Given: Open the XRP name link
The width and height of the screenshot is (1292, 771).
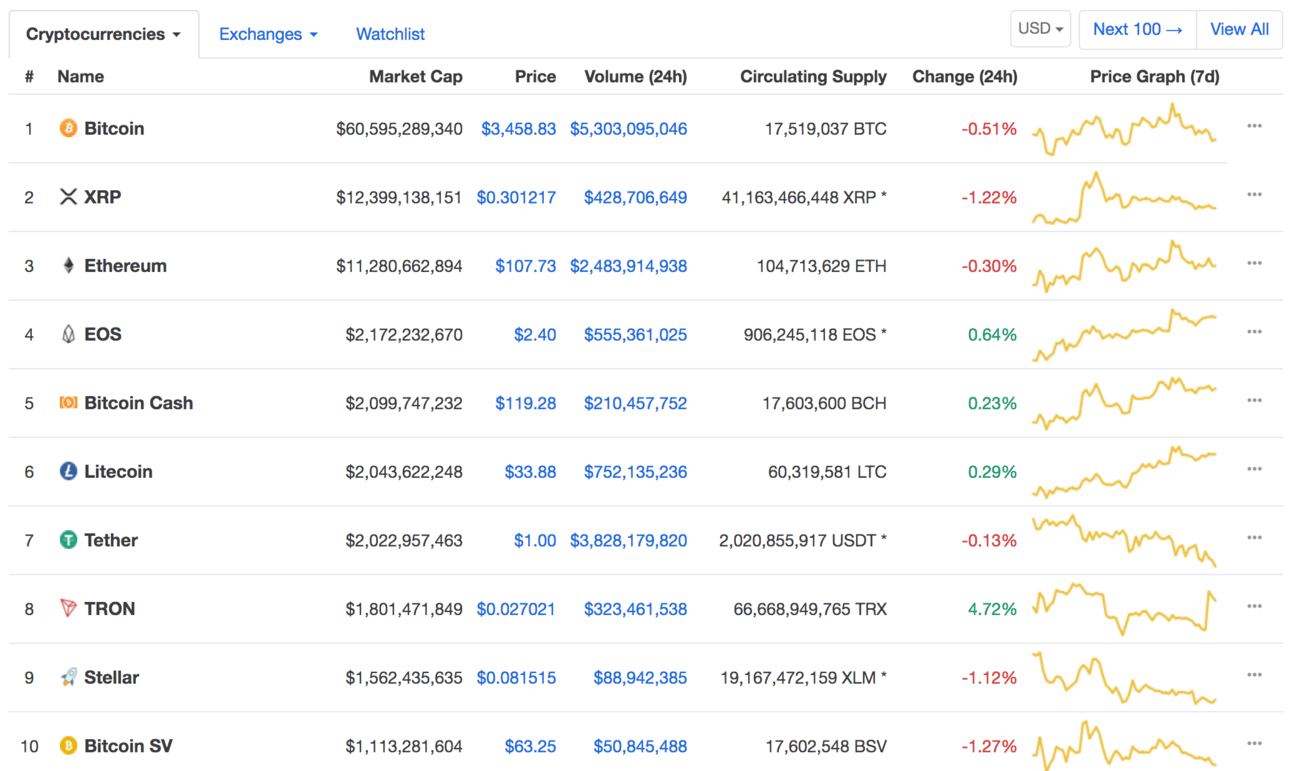Looking at the screenshot, I should (103, 197).
